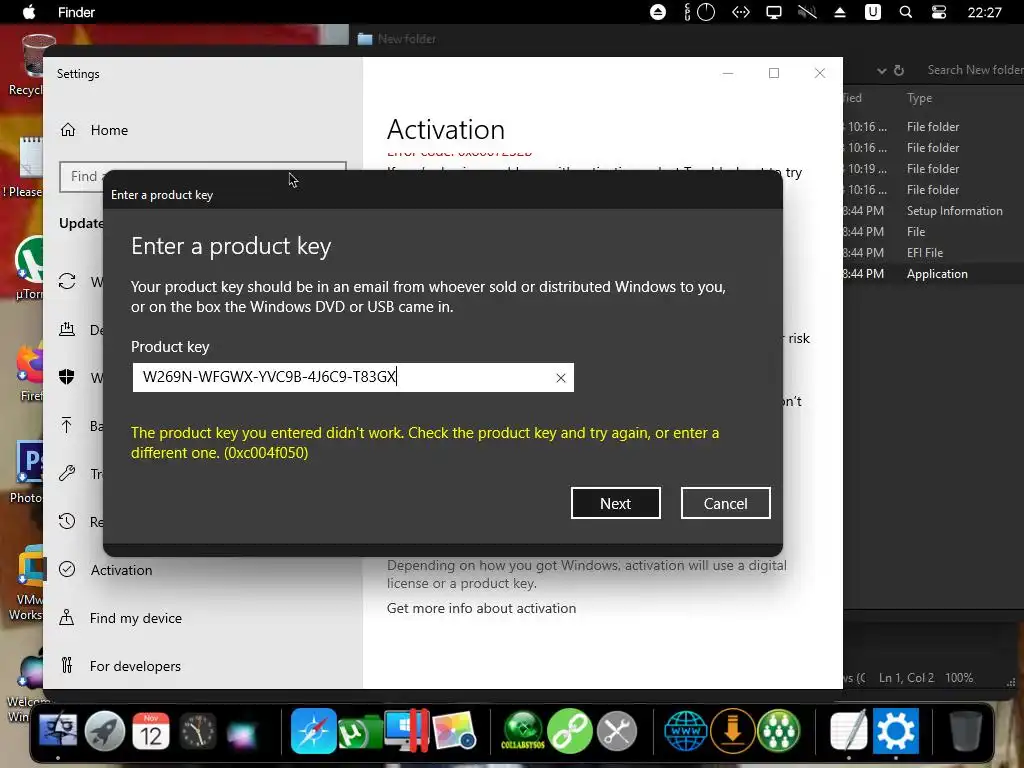Open the Clock app in dock
The image size is (1024, 768).
197,731
